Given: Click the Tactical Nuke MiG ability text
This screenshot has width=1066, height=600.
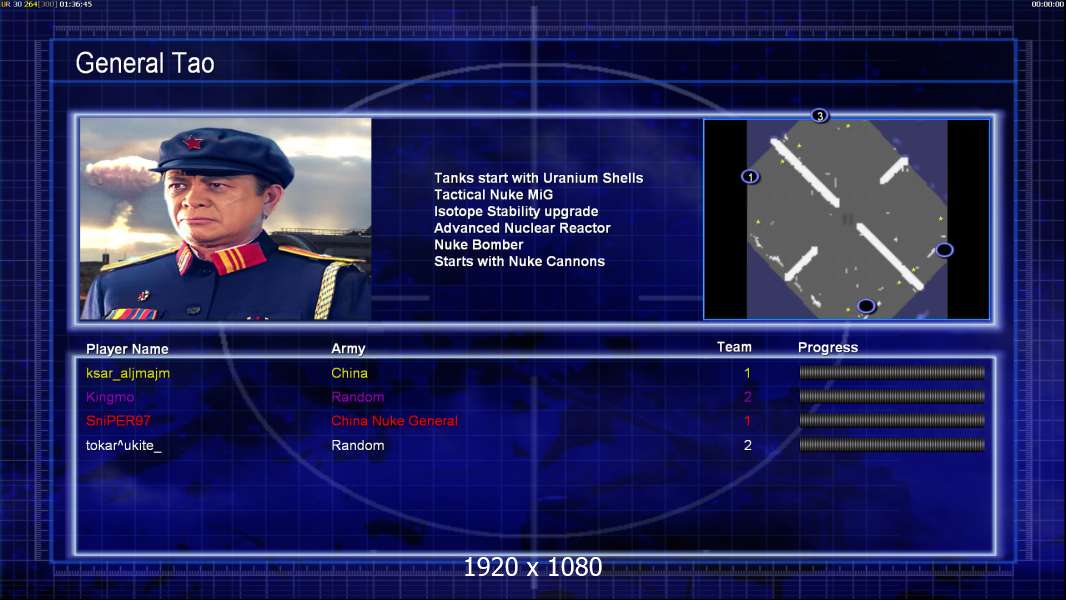Looking at the screenshot, I should tap(494, 194).
